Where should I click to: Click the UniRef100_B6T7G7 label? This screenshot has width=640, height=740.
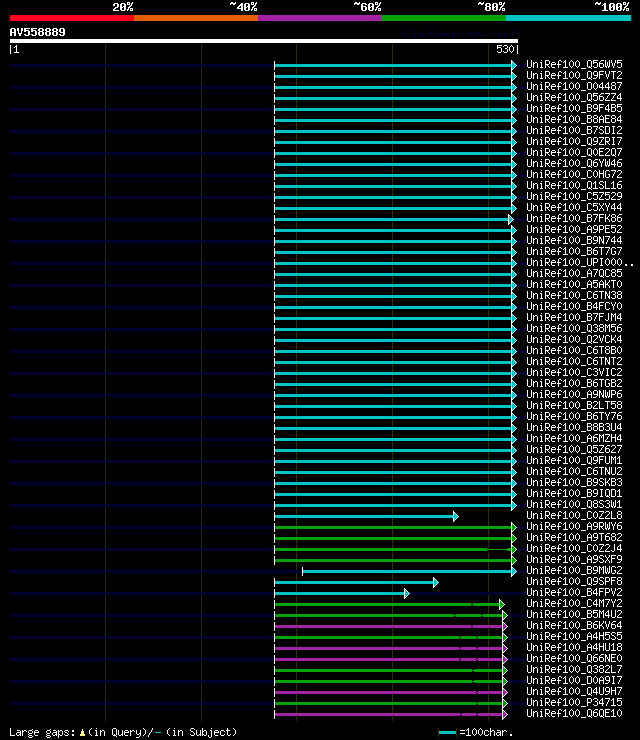[574, 252]
